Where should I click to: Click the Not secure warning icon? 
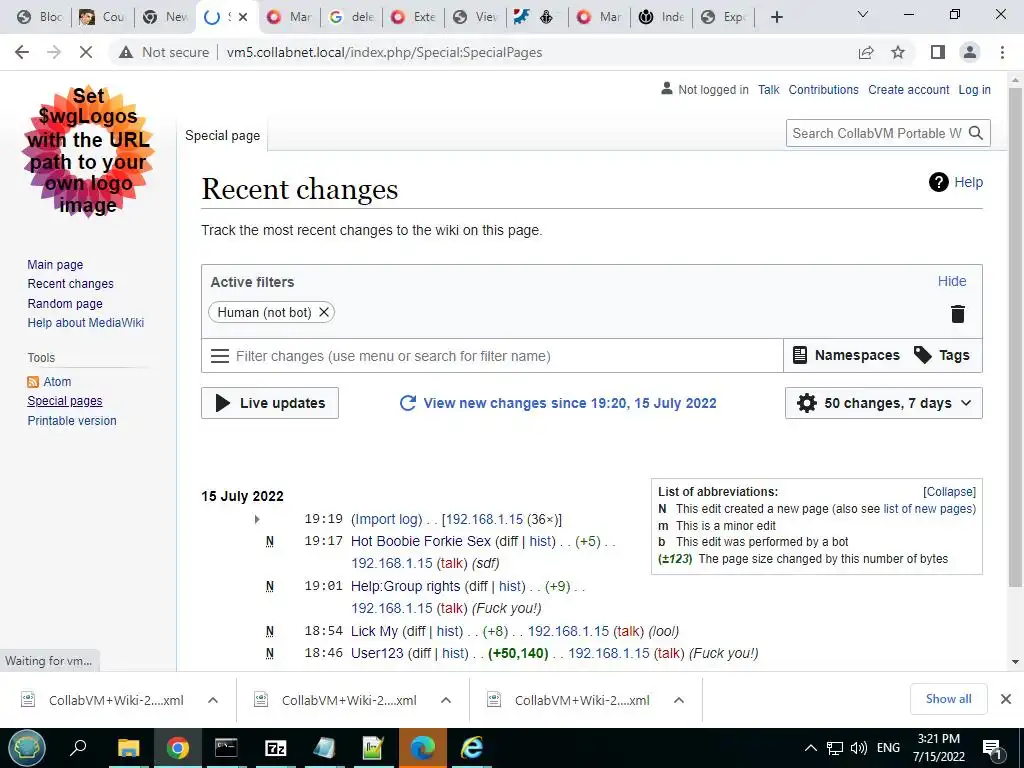coord(126,52)
